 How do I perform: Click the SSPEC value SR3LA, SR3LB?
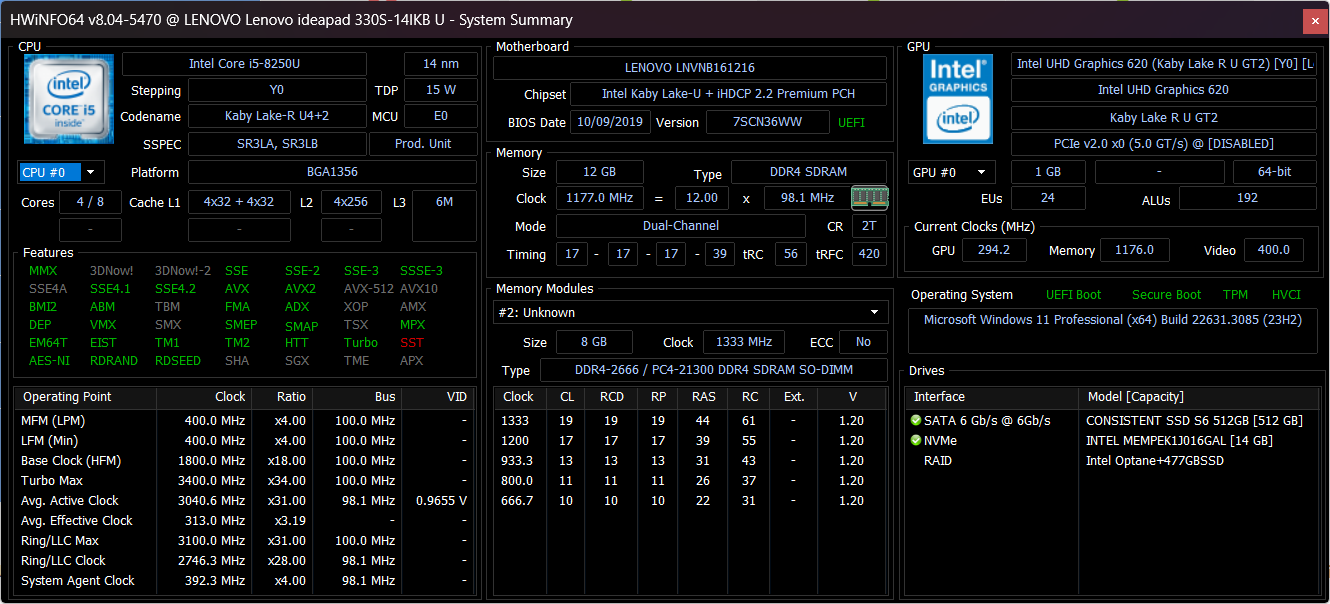[x=277, y=143]
